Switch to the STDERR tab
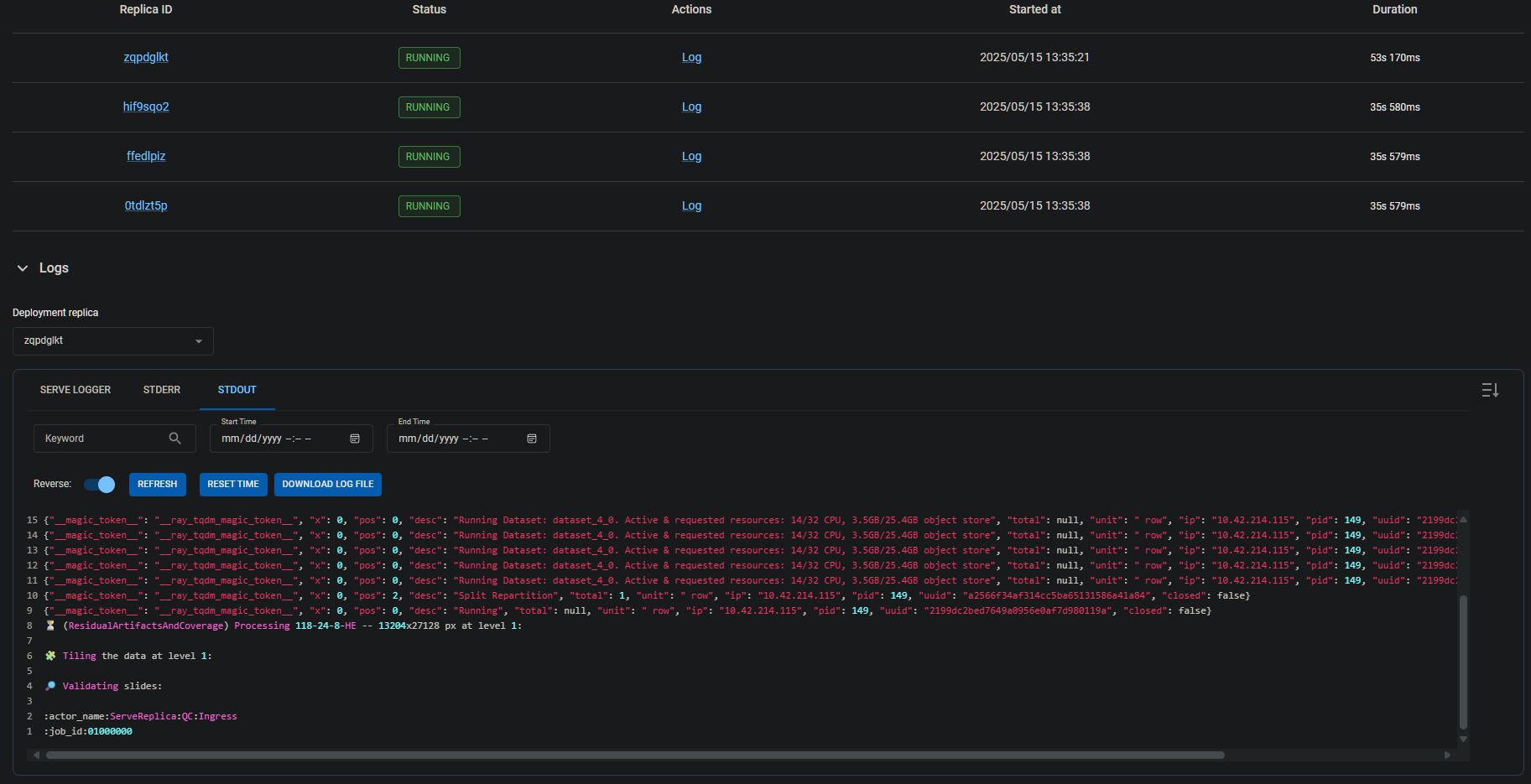The image size is (1531, 784). pyautogui.click(x=162, y=390)
